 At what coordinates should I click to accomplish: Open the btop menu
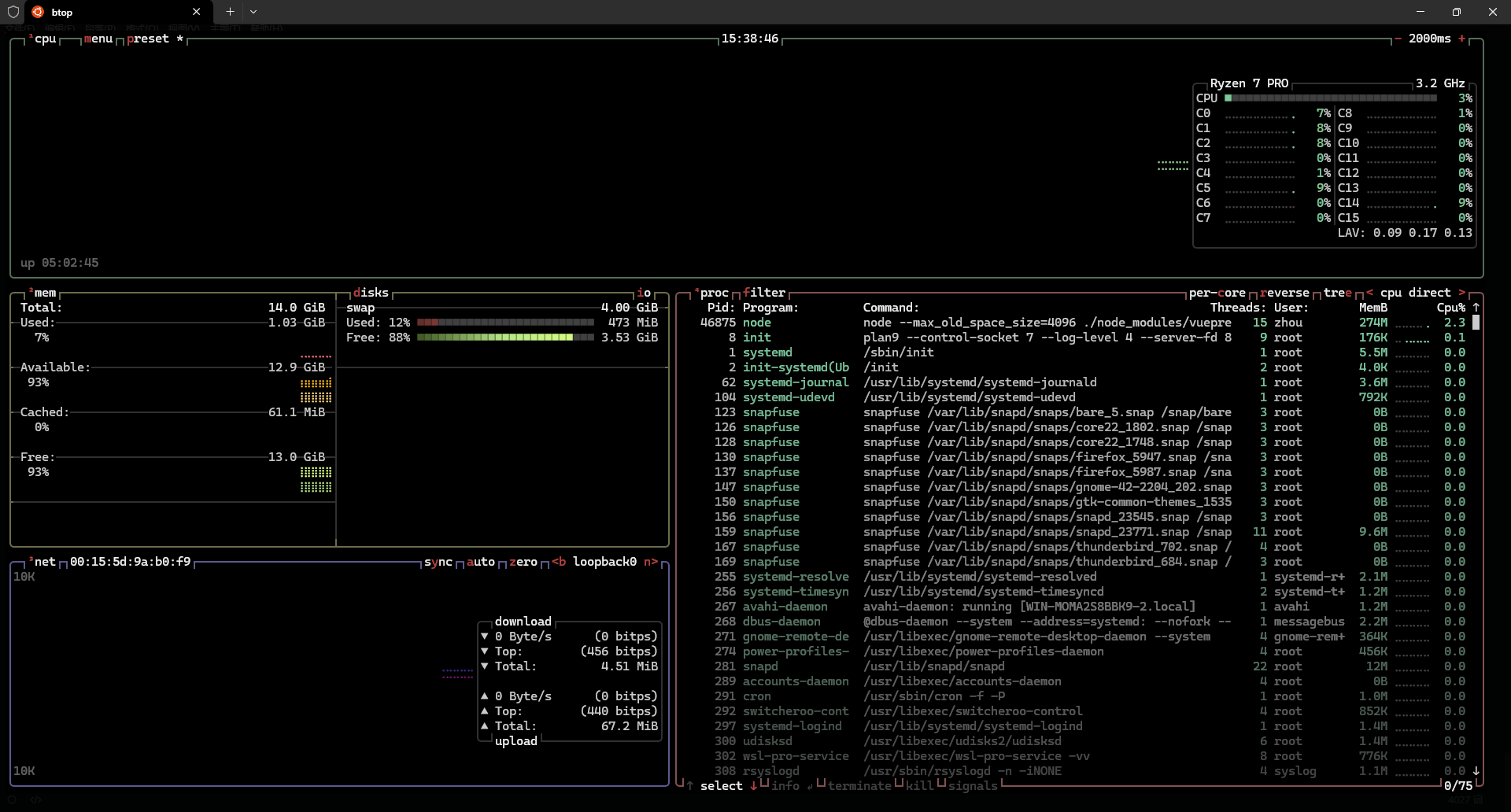click(x=98, y=39)
